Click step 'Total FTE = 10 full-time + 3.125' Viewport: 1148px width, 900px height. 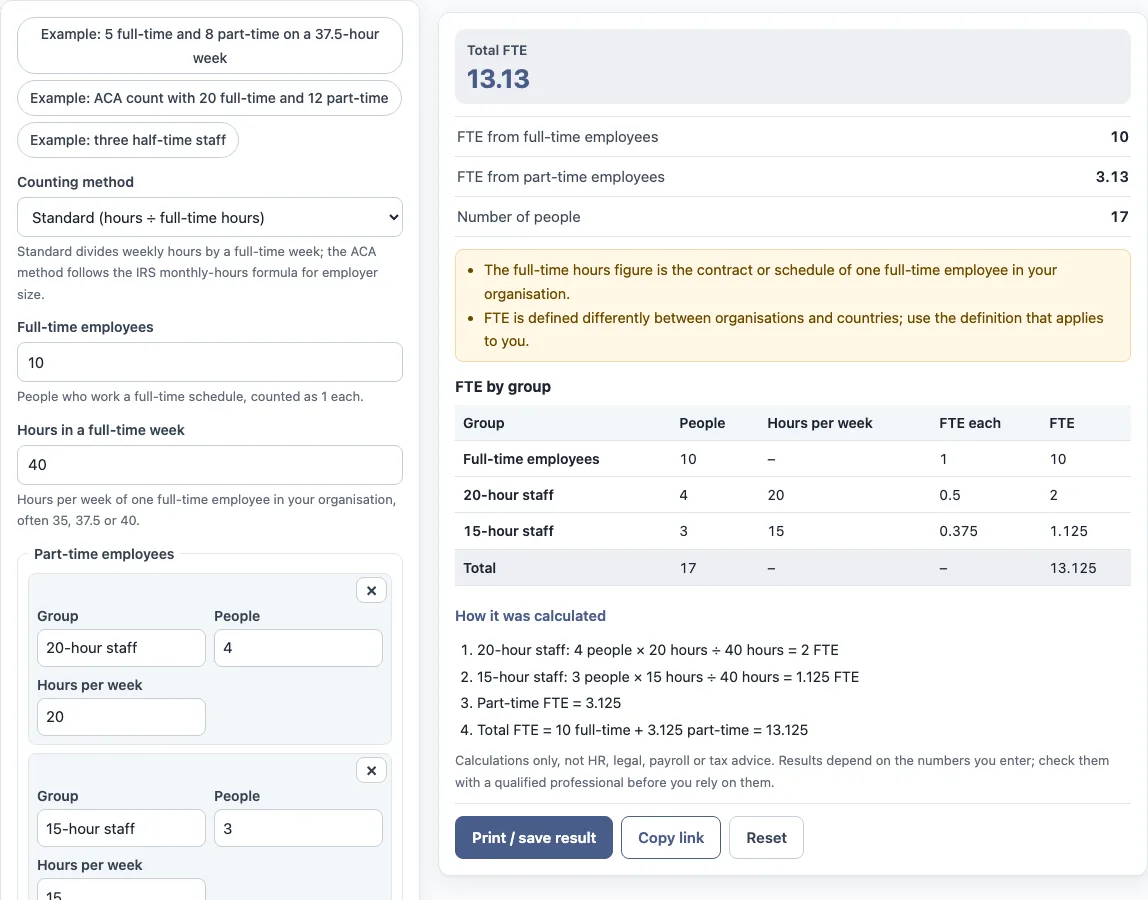point(642,730)
